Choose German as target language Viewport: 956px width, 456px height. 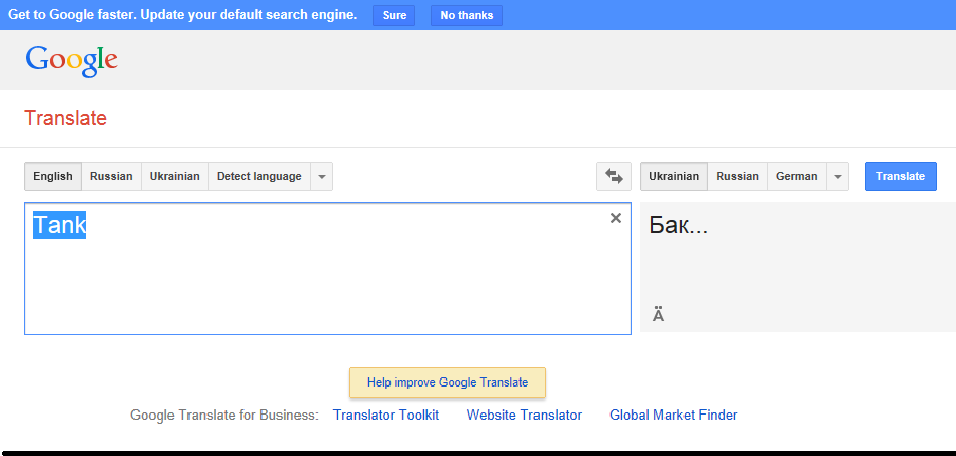tap(796, 177)
